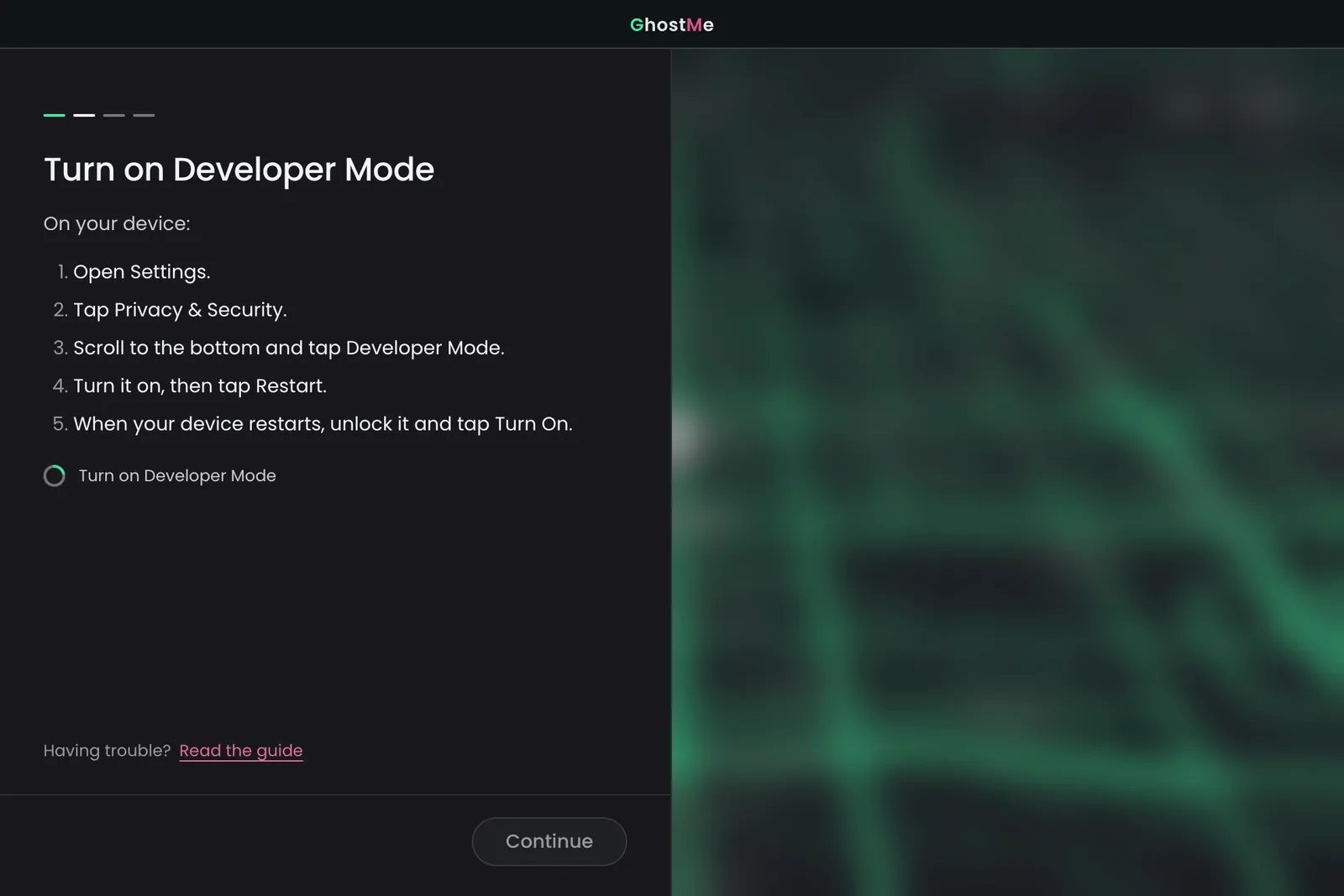Image resolution: width=1344 pixels, height=896 pixels.
Task: Click step 'Turn it on, then tap Restart.'
Action: pos(200,386)
